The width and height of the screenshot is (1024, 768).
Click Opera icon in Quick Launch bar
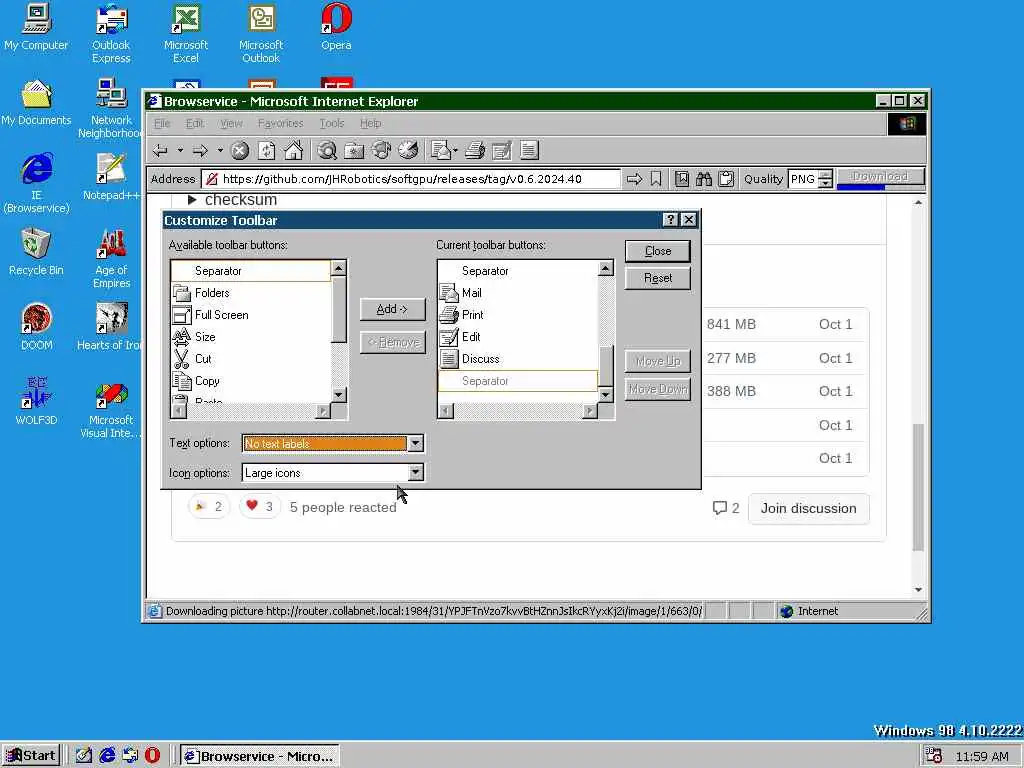point(152,756)
